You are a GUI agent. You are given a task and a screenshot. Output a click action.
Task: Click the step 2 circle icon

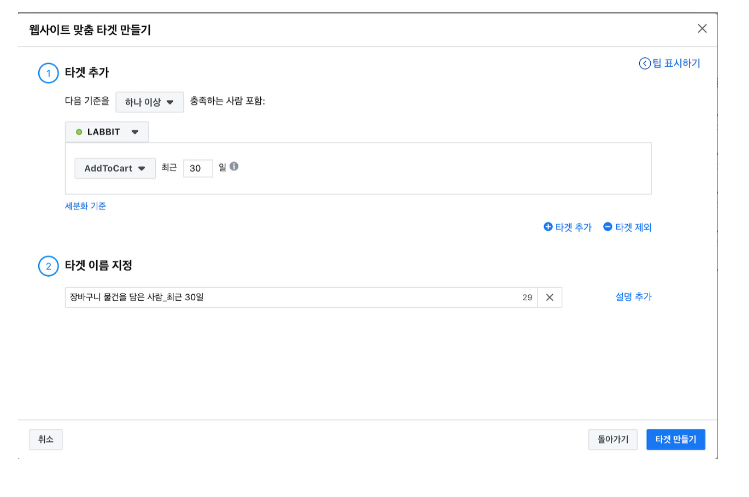pos(48,266)
